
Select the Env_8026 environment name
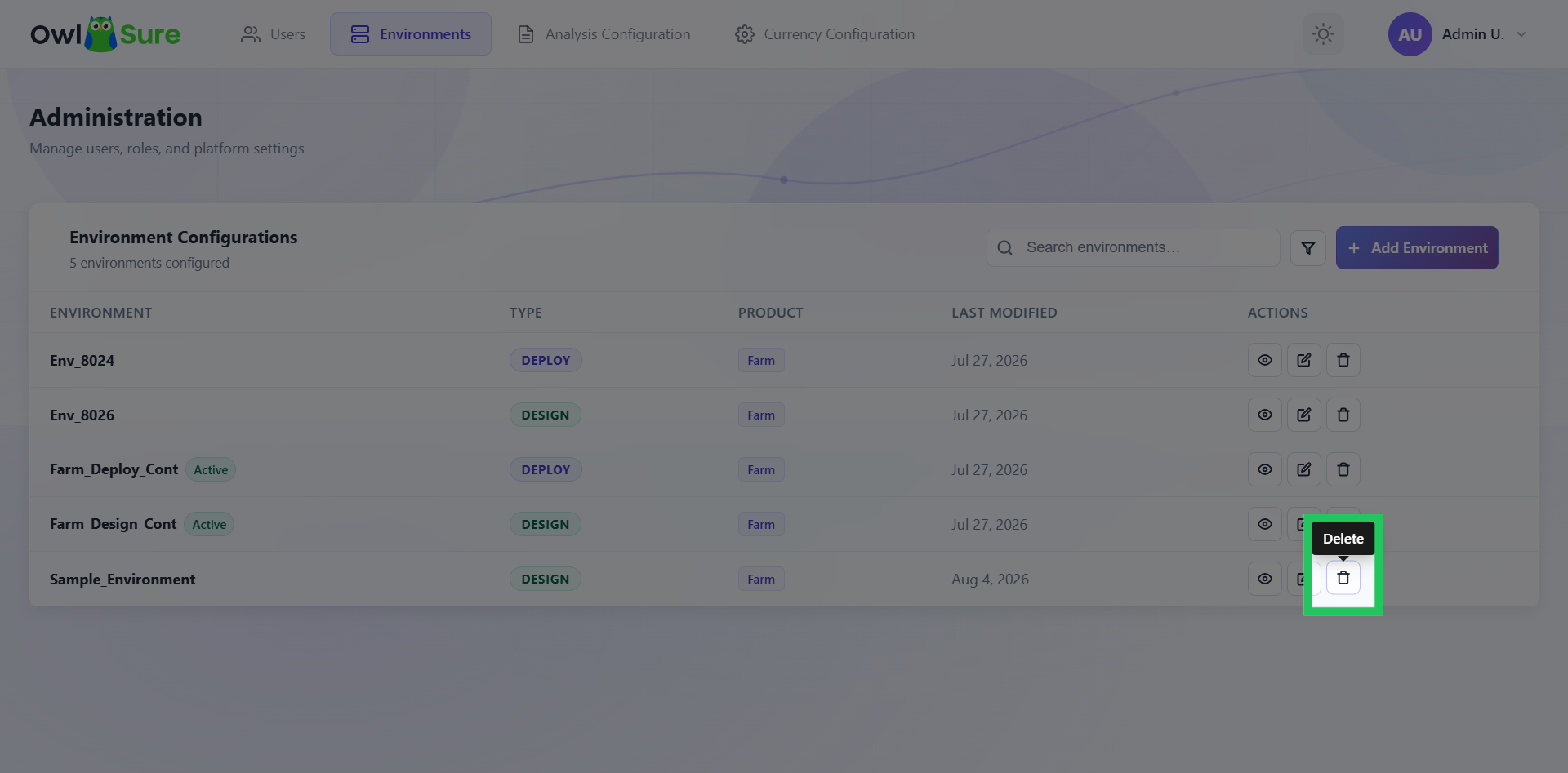point(82,415)
